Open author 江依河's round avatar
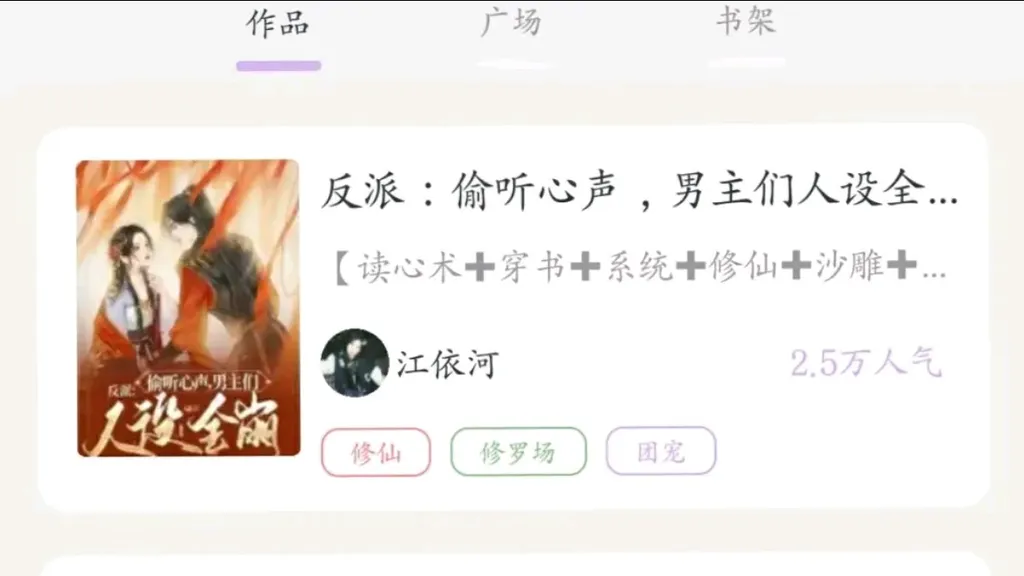This screenshot has height=576, width=1024. 355,362
